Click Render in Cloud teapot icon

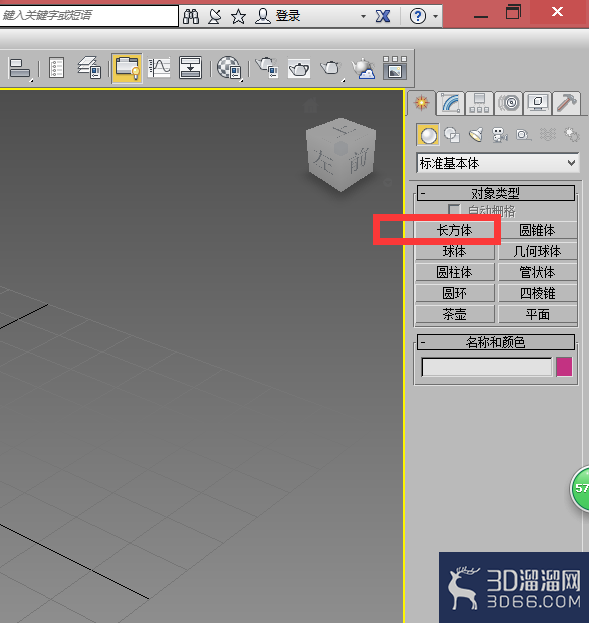tap(363, 68)
